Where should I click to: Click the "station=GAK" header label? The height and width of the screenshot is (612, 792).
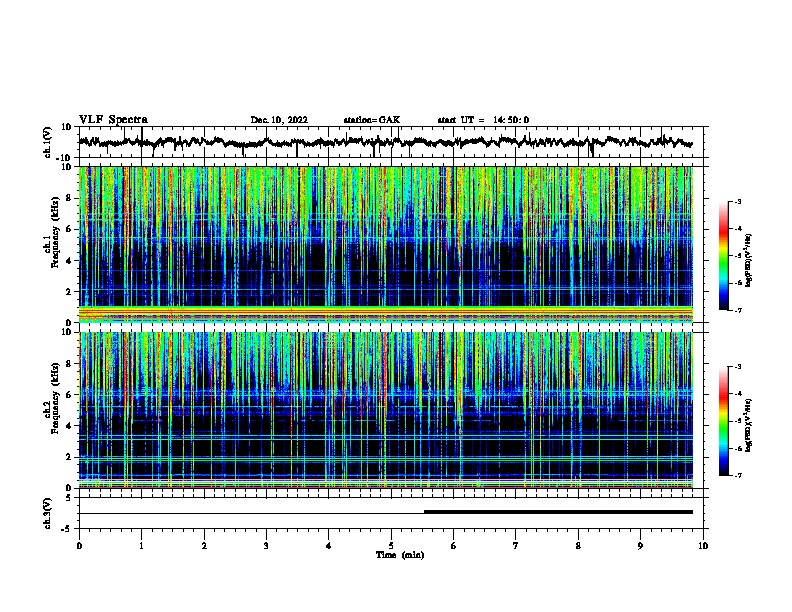[x=372, y=120]
